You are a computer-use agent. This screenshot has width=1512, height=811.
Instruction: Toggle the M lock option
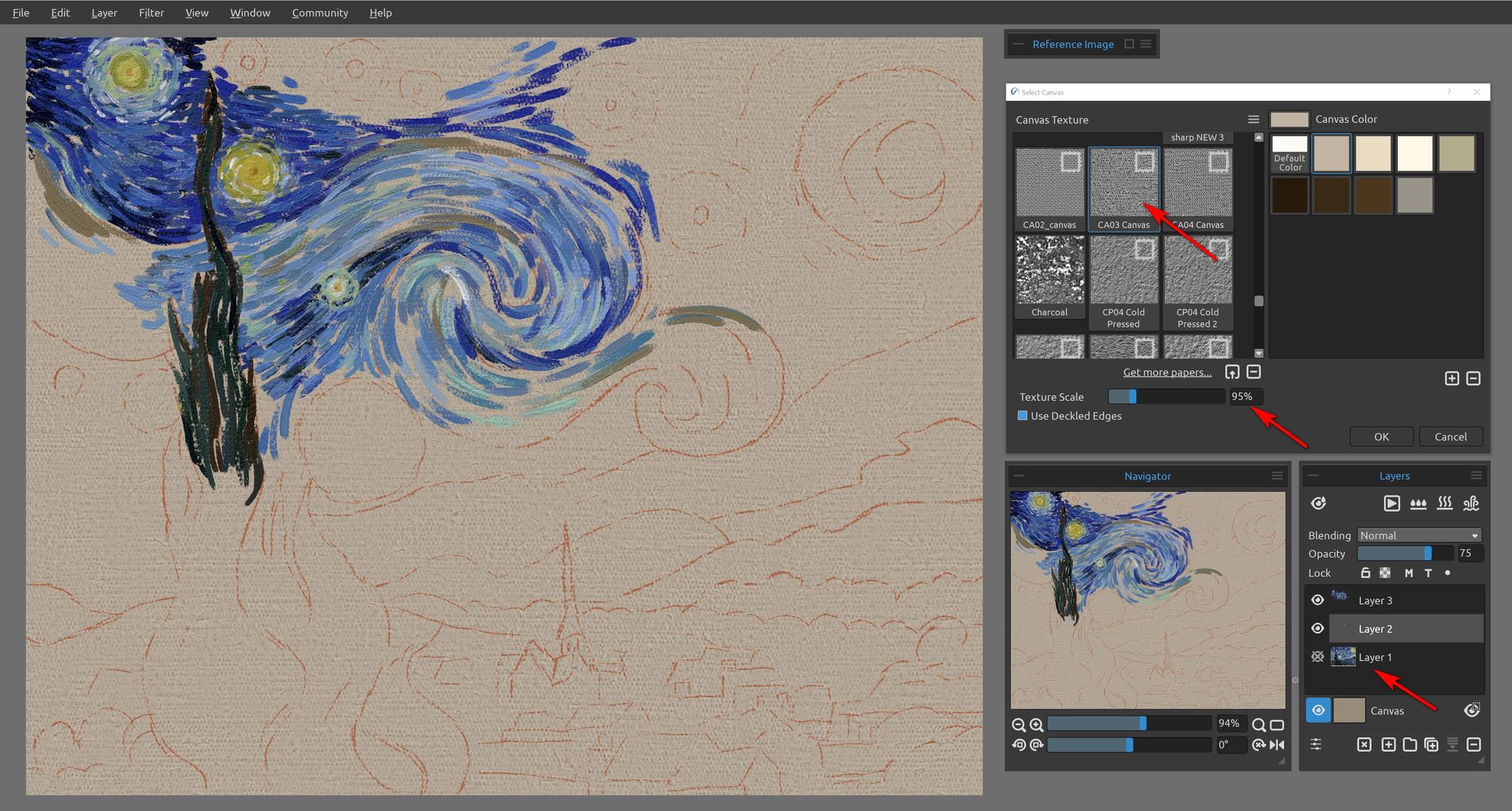pyautogui.click(x=1408, y=573)
